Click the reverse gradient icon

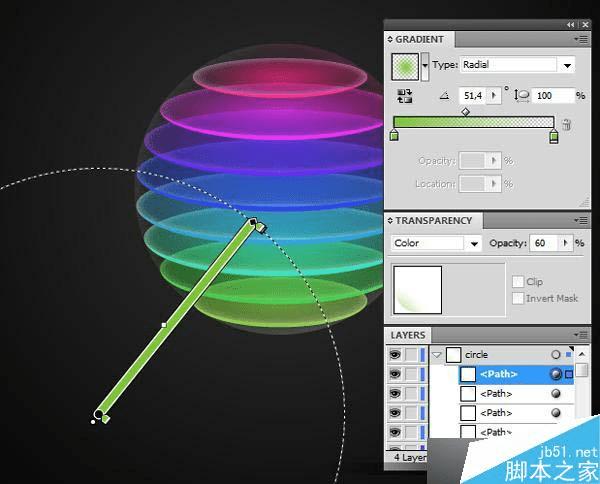click(x=404, y=96)
